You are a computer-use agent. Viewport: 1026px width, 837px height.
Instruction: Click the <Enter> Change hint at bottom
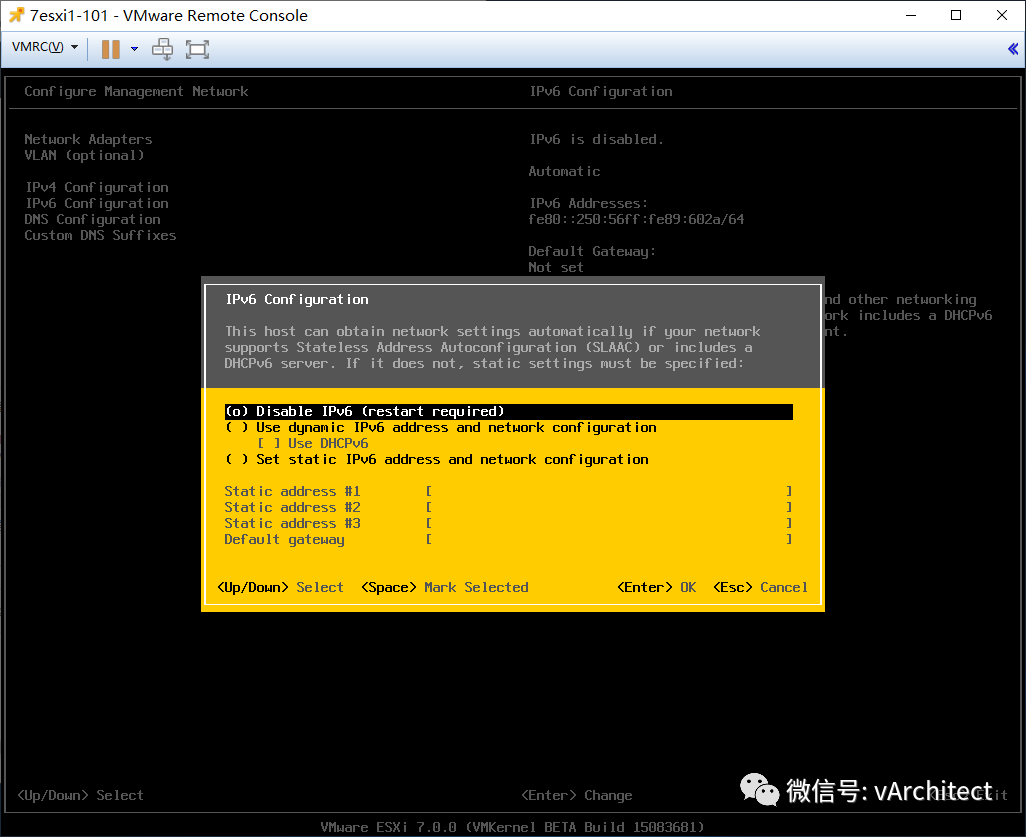click(576, 795)
